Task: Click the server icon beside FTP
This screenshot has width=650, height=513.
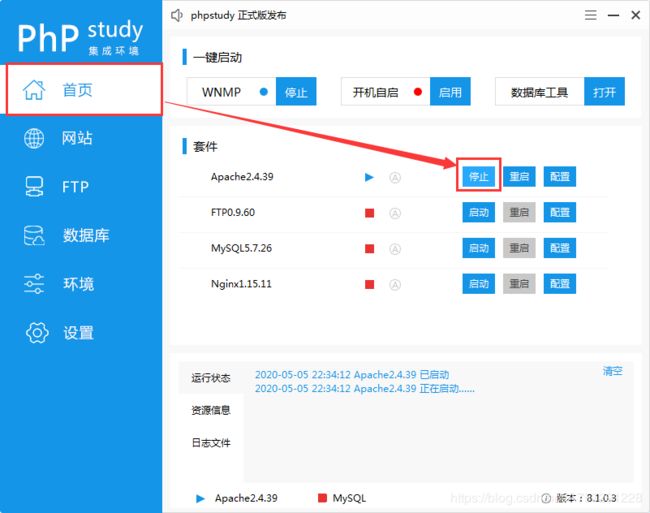Action: [x=34, y=186]
